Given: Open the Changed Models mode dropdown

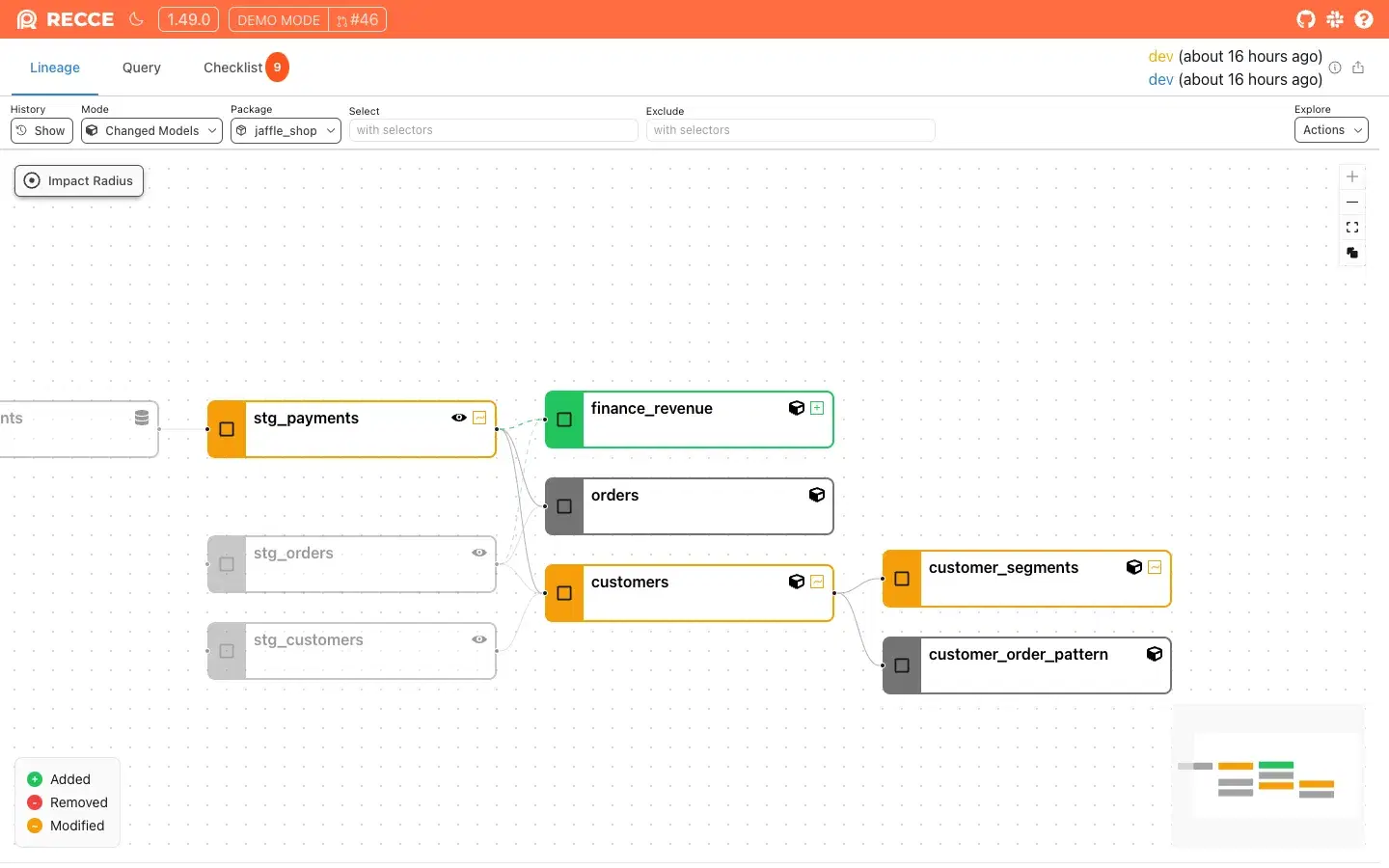Looking at the screenshot, I should (x=151, y=130).
